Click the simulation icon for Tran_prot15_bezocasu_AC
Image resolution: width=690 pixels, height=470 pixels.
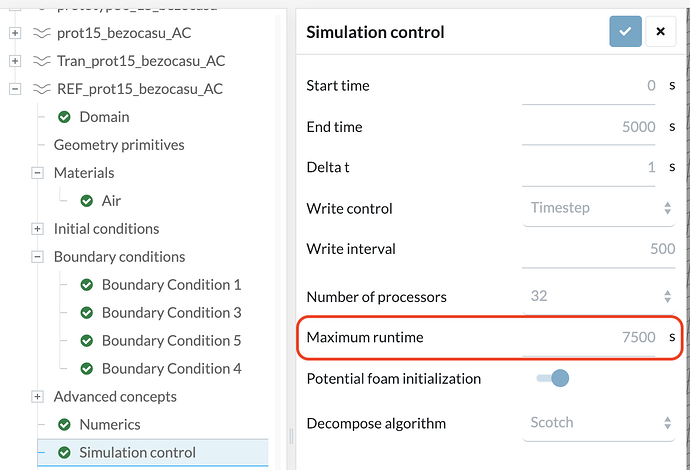pyautogui.click(x=41, y=61)
